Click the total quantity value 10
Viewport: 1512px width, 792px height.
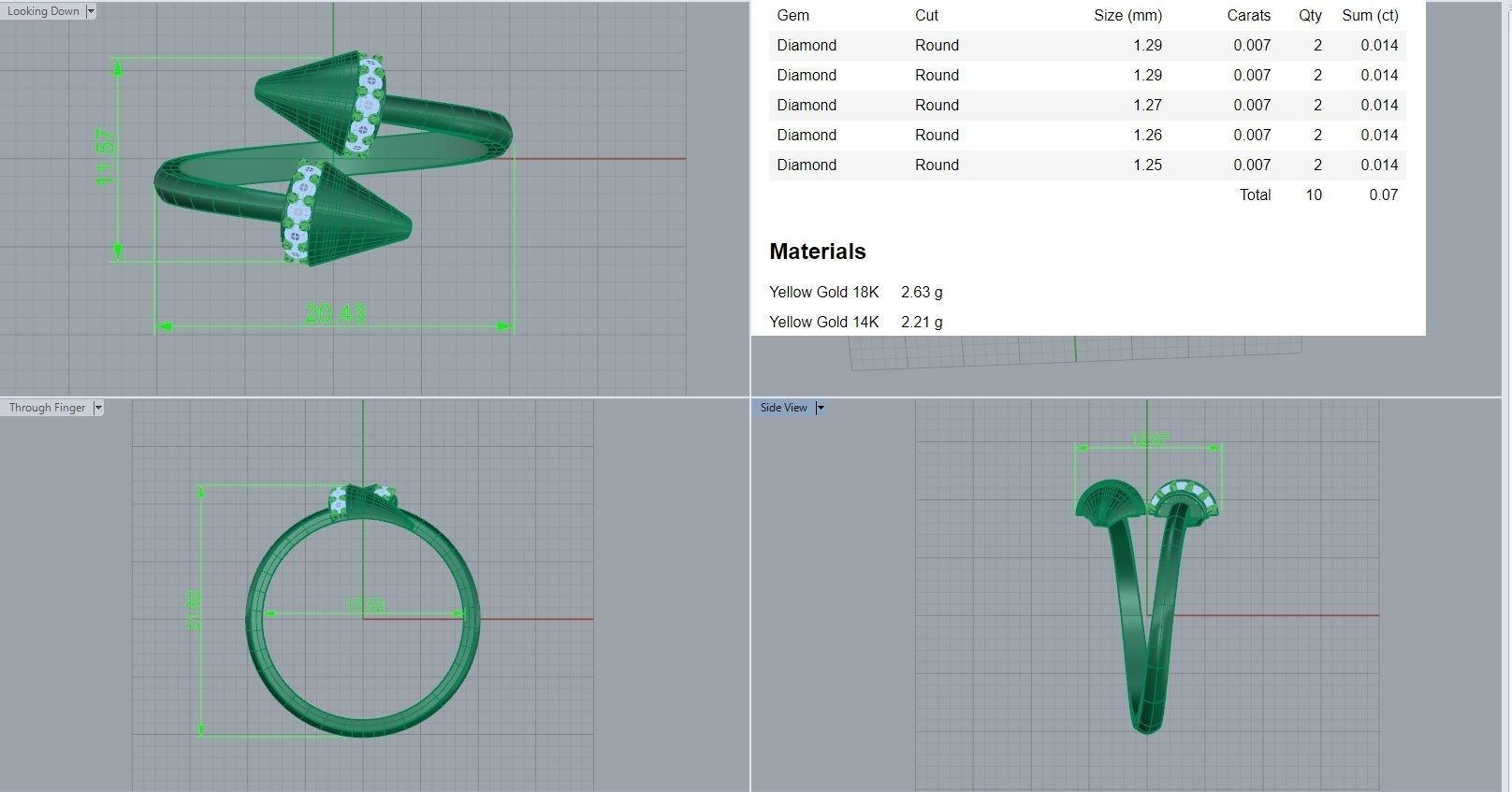[x=1314, y=194]
